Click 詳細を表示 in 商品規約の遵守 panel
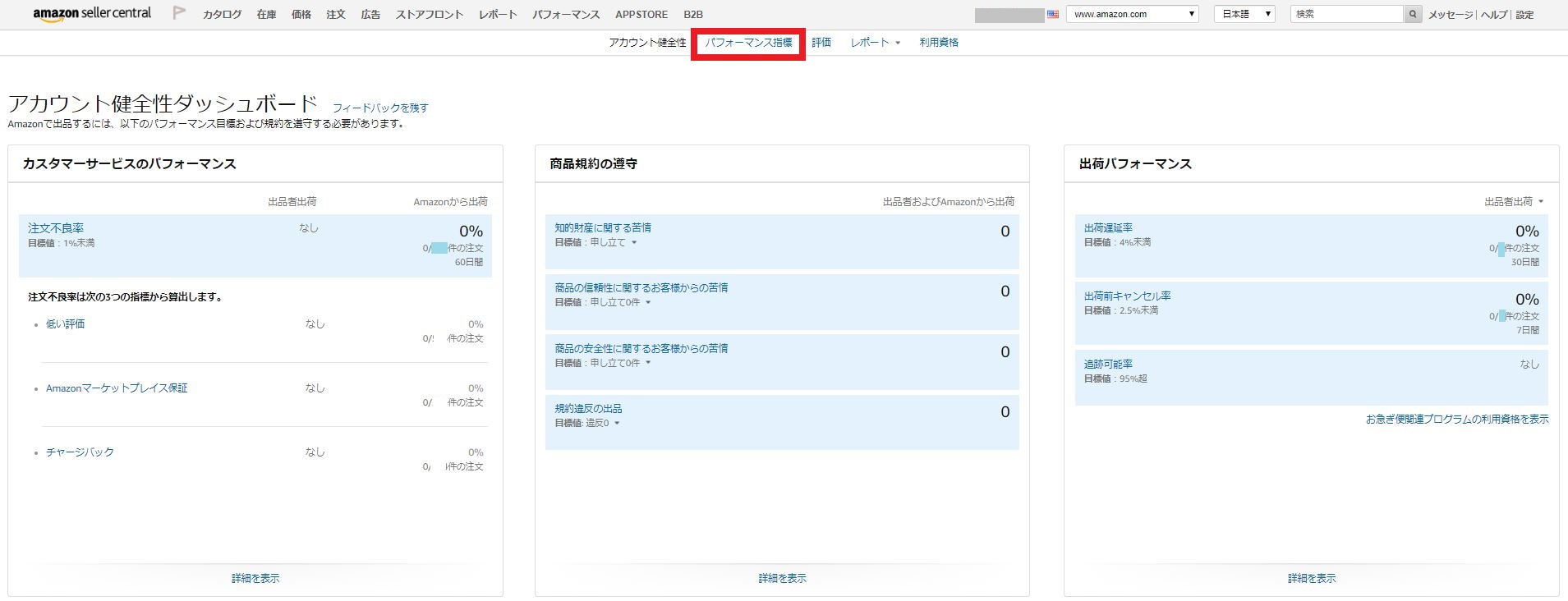Image resolution: width=1568 pixels, height=601 pixels. click(x=782, y=579)
